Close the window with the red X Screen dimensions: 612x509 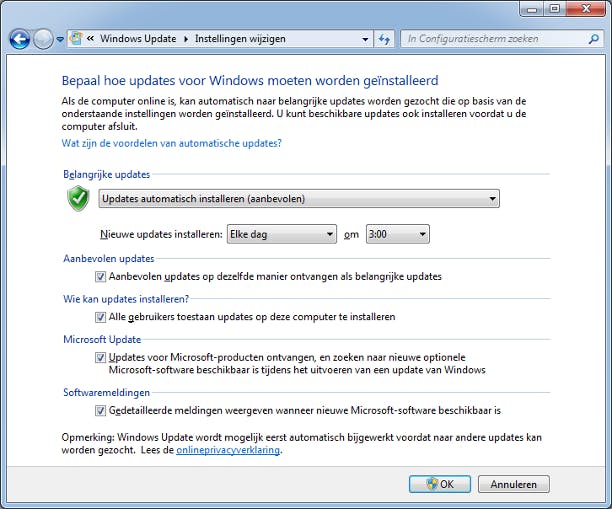(586, 9)
